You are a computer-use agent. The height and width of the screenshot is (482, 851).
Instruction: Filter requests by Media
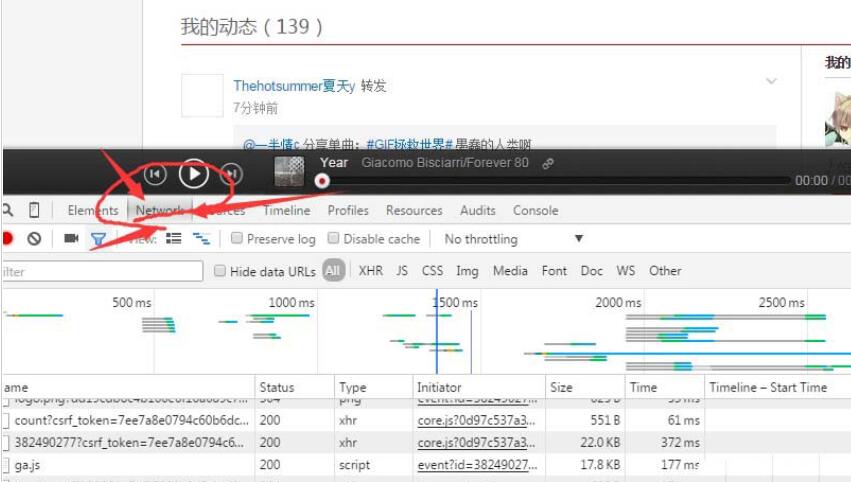[510, 270]
